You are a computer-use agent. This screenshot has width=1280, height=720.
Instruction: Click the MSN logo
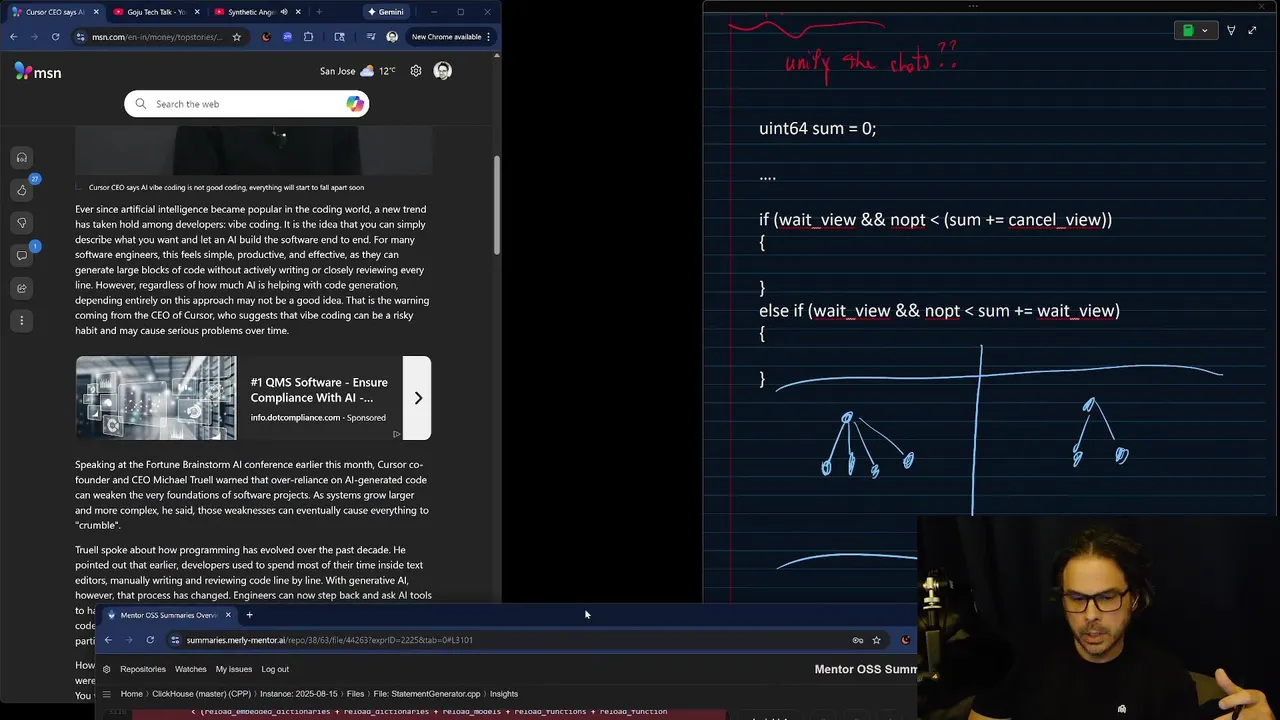click(x=38, y=71)
